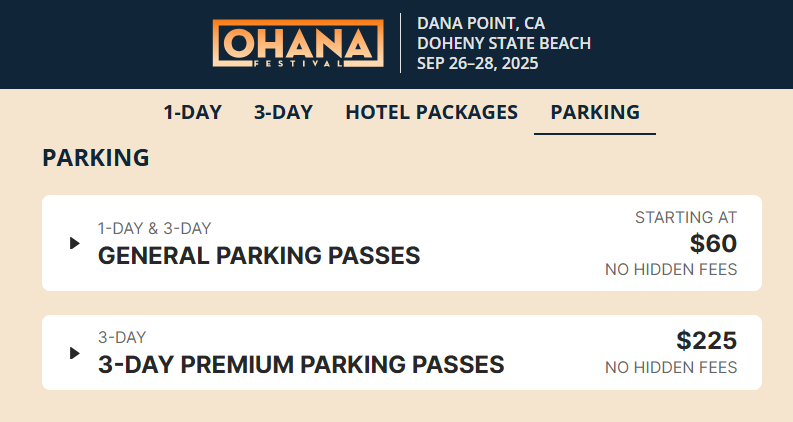Click the Dana Point, CA location text
The width and height of the screenshot is (793, 422).
point(481,23)
